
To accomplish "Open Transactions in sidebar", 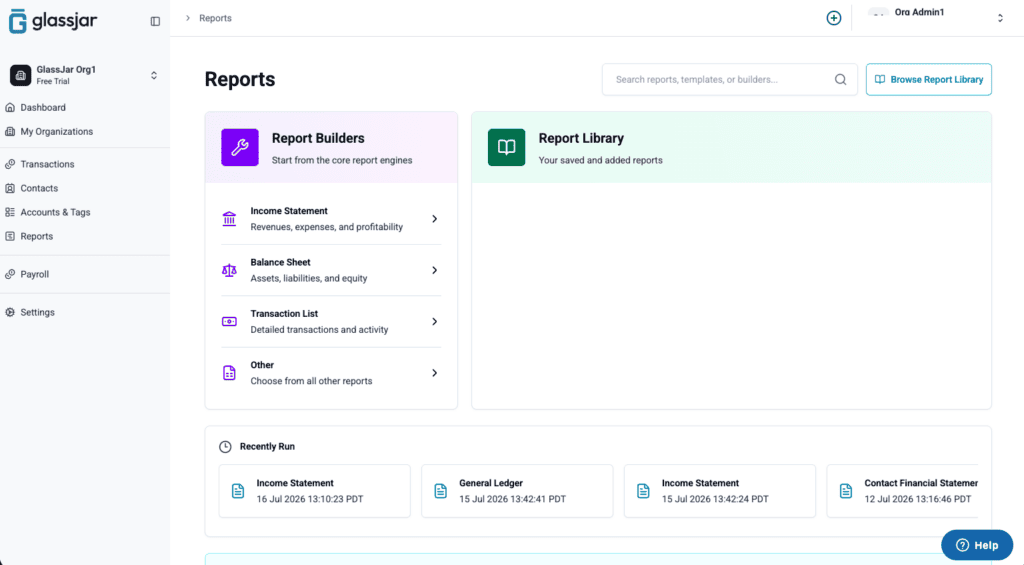I will click(x=47, y=164).
